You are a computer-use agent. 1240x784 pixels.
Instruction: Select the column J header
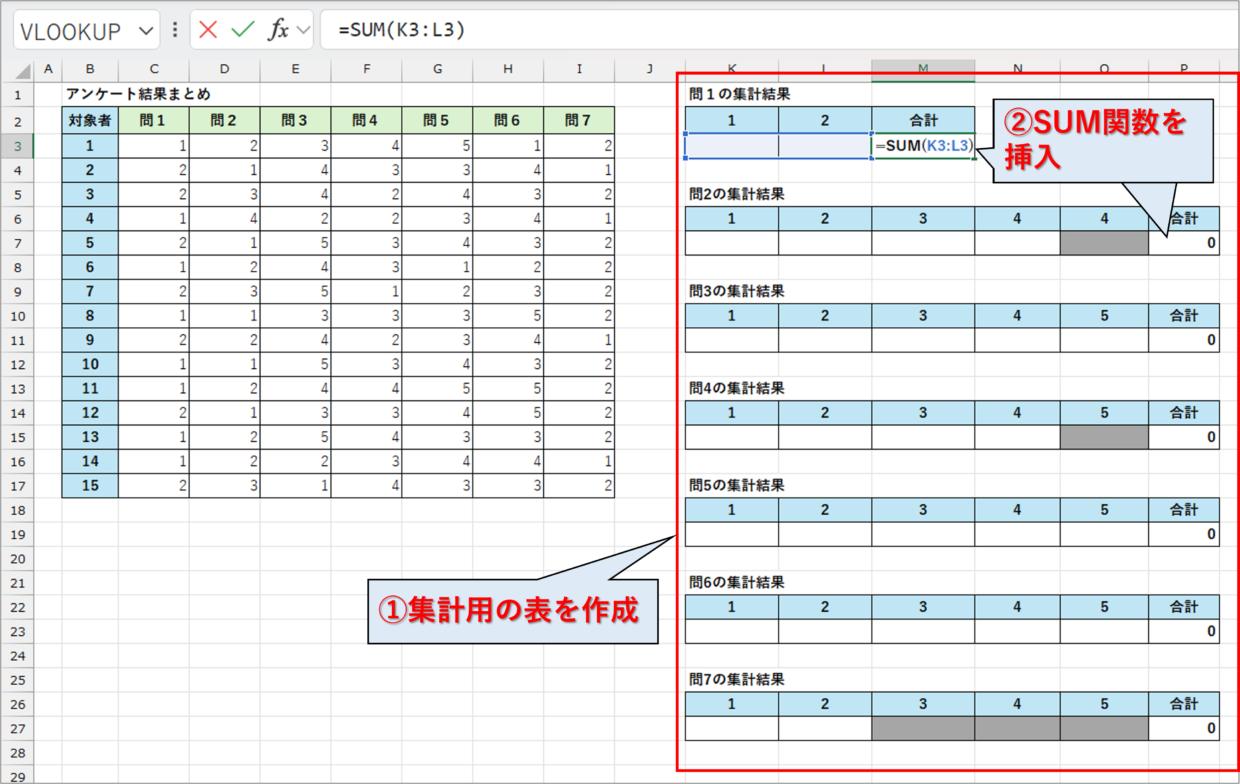[649, 70]
